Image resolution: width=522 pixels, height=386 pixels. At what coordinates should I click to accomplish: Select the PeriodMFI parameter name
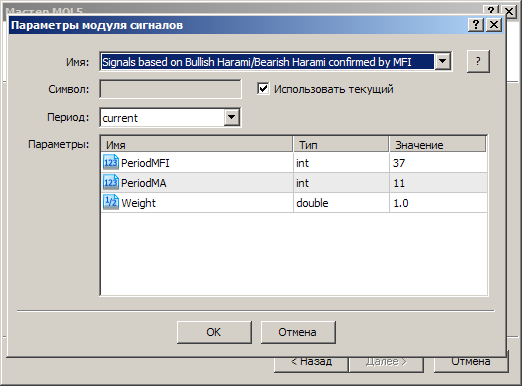[145, 163]
